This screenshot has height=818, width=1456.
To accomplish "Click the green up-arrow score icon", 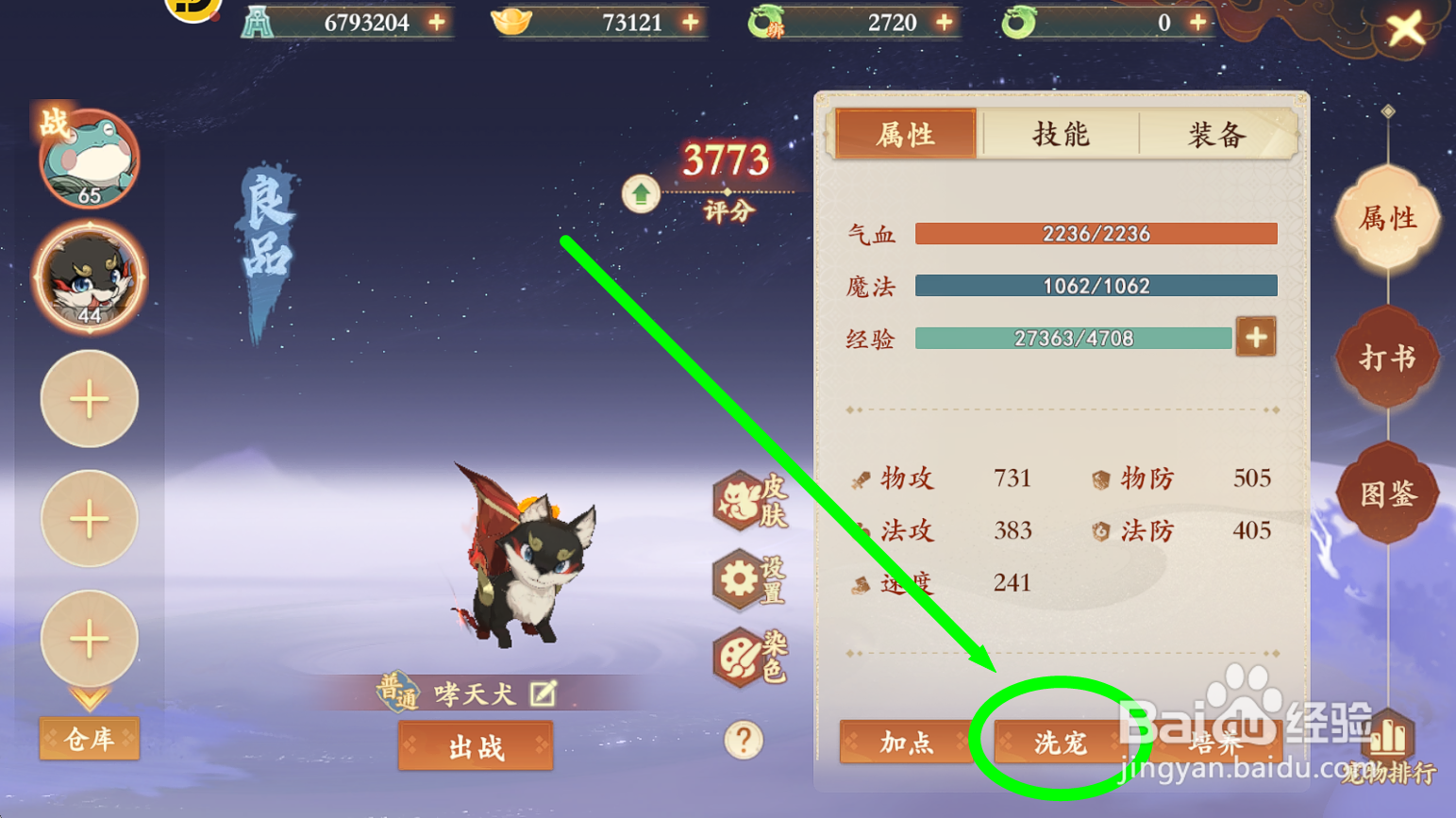I will pyautogui.click(x=641, y=194).
